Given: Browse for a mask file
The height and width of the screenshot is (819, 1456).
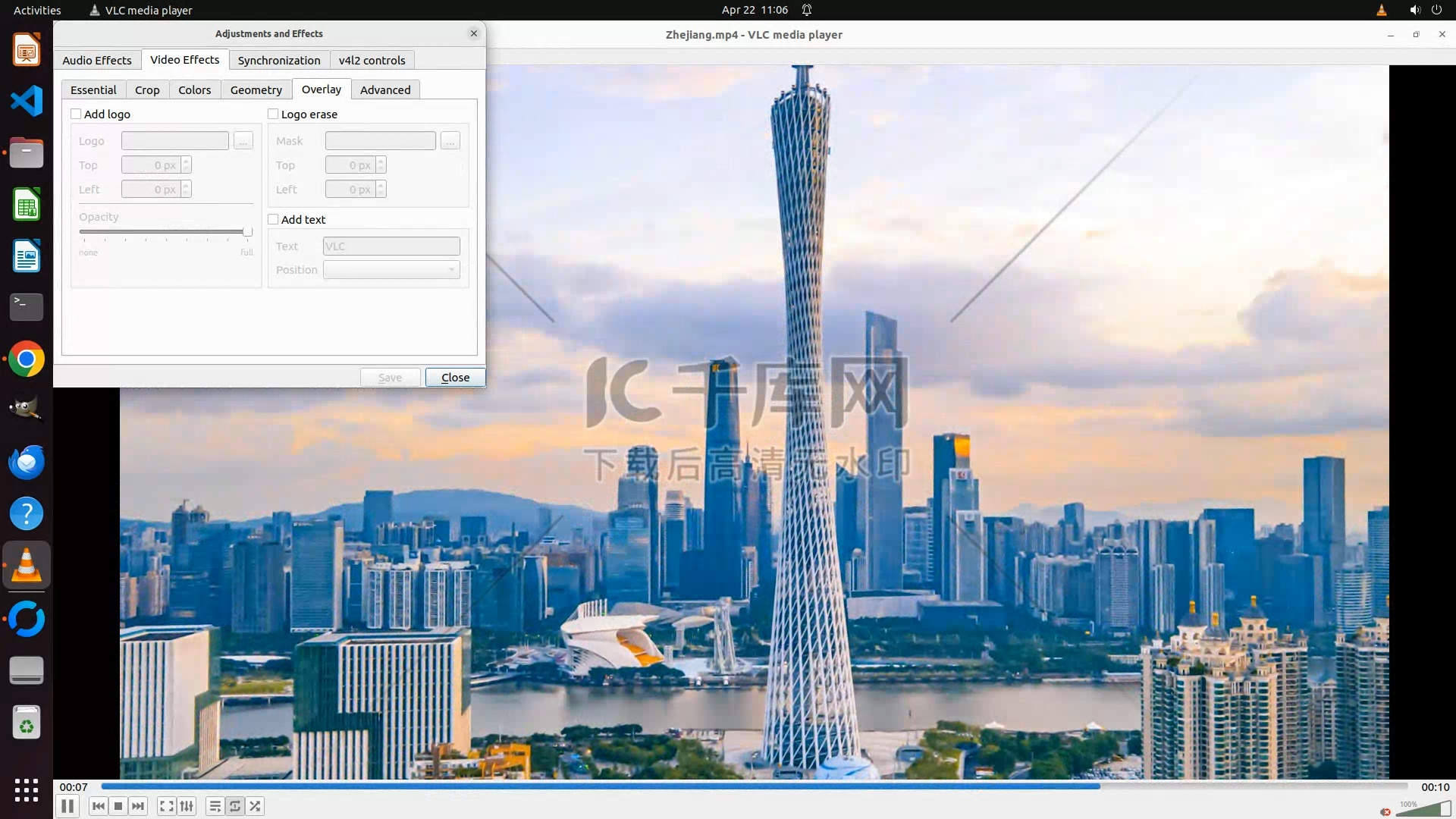Looking at the screenshot, I should point(450,141).
